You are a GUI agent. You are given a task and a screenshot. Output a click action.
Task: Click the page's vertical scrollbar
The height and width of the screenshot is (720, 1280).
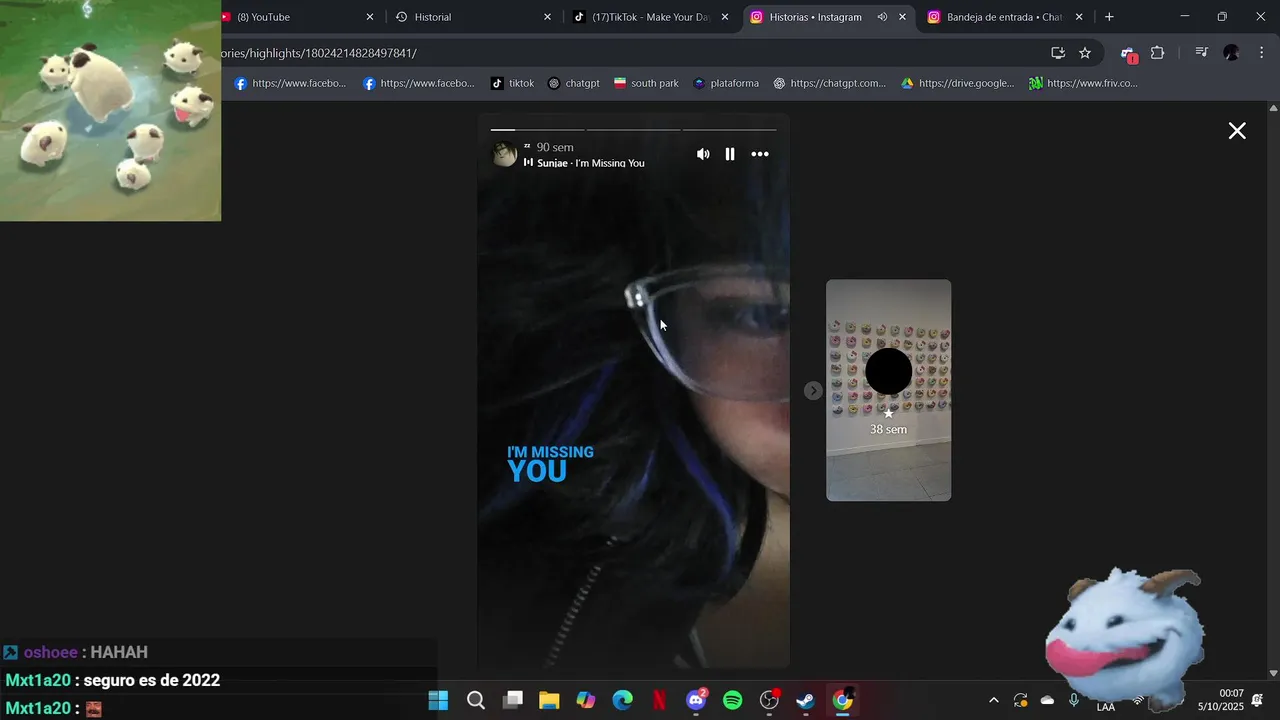[1273, 390]
